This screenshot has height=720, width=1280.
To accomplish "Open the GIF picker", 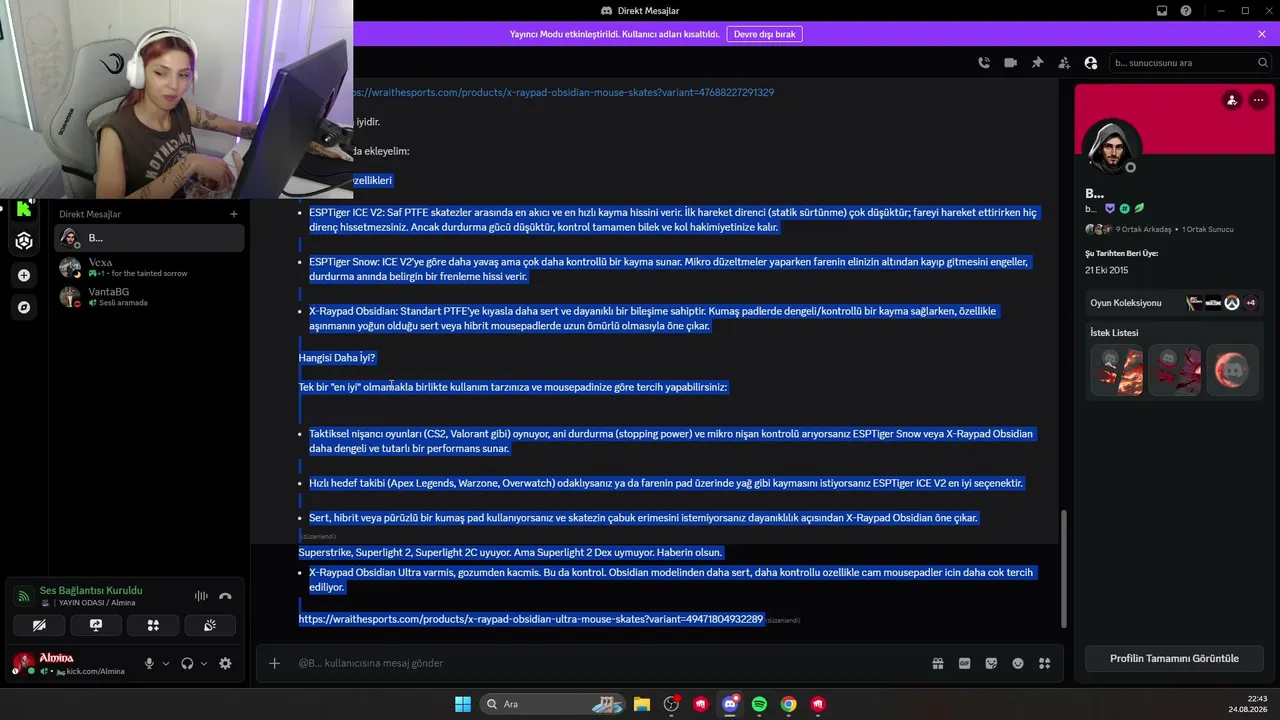I will (x=965, y=663).
